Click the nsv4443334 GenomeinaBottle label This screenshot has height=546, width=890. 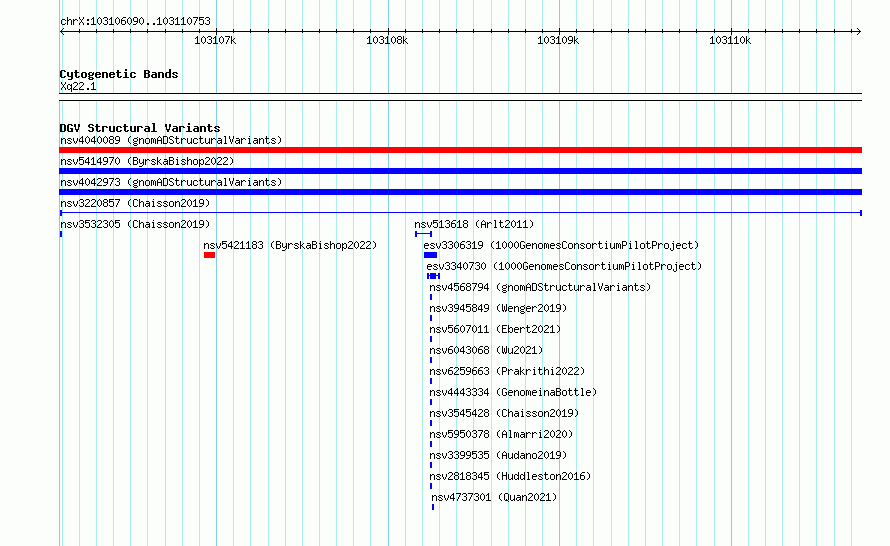(x=513, y=392)
